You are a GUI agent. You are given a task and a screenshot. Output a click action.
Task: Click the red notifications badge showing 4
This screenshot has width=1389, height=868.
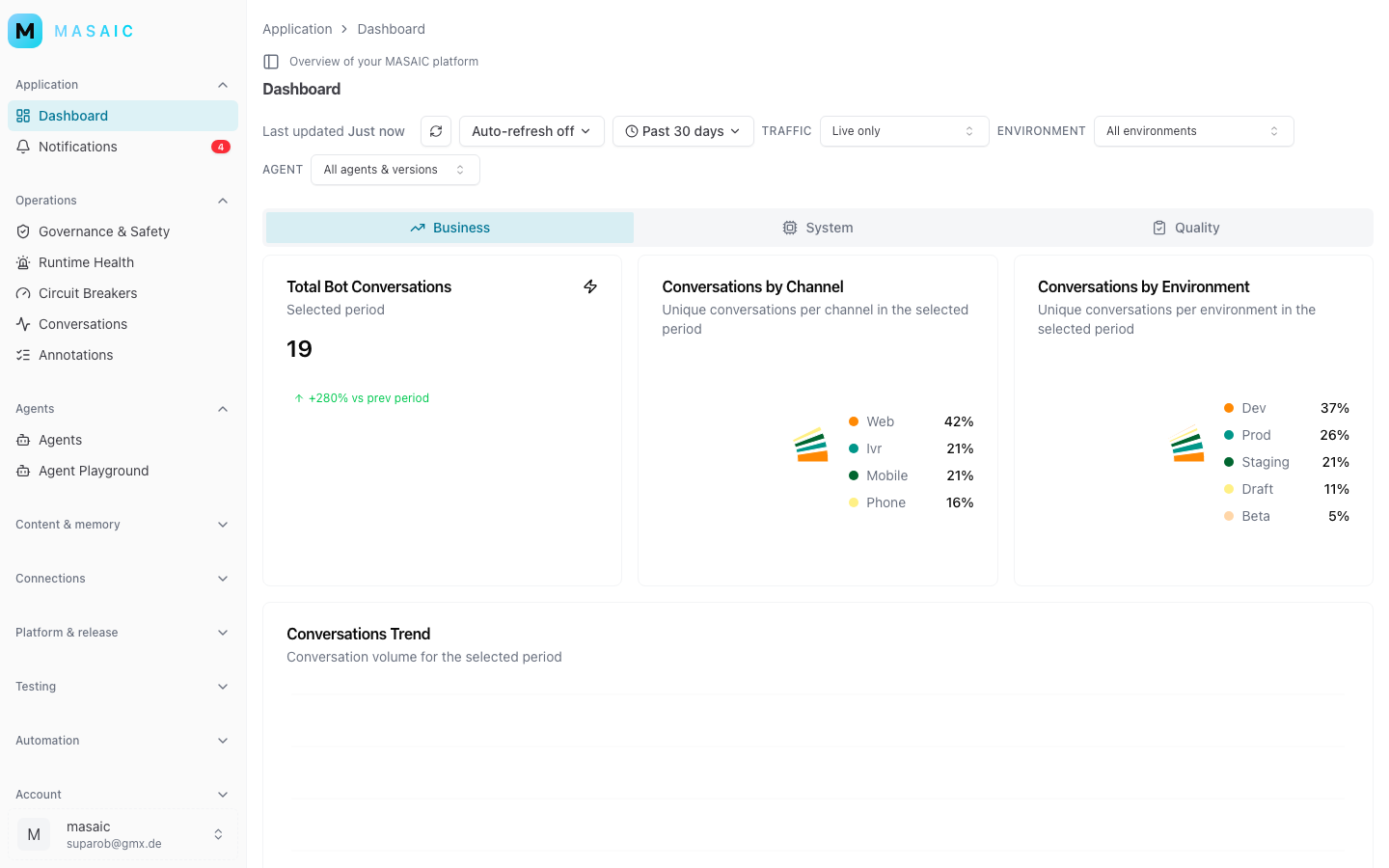221,147
